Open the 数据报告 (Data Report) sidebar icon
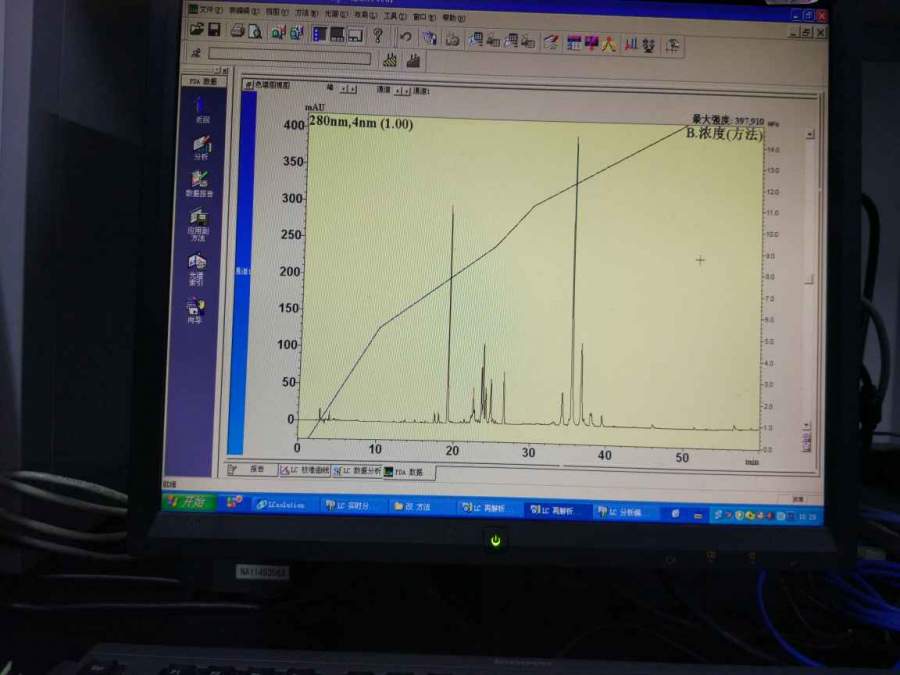The height and width of the screenshot is (675, 900). pyautogui.click(x=199, y=184)
